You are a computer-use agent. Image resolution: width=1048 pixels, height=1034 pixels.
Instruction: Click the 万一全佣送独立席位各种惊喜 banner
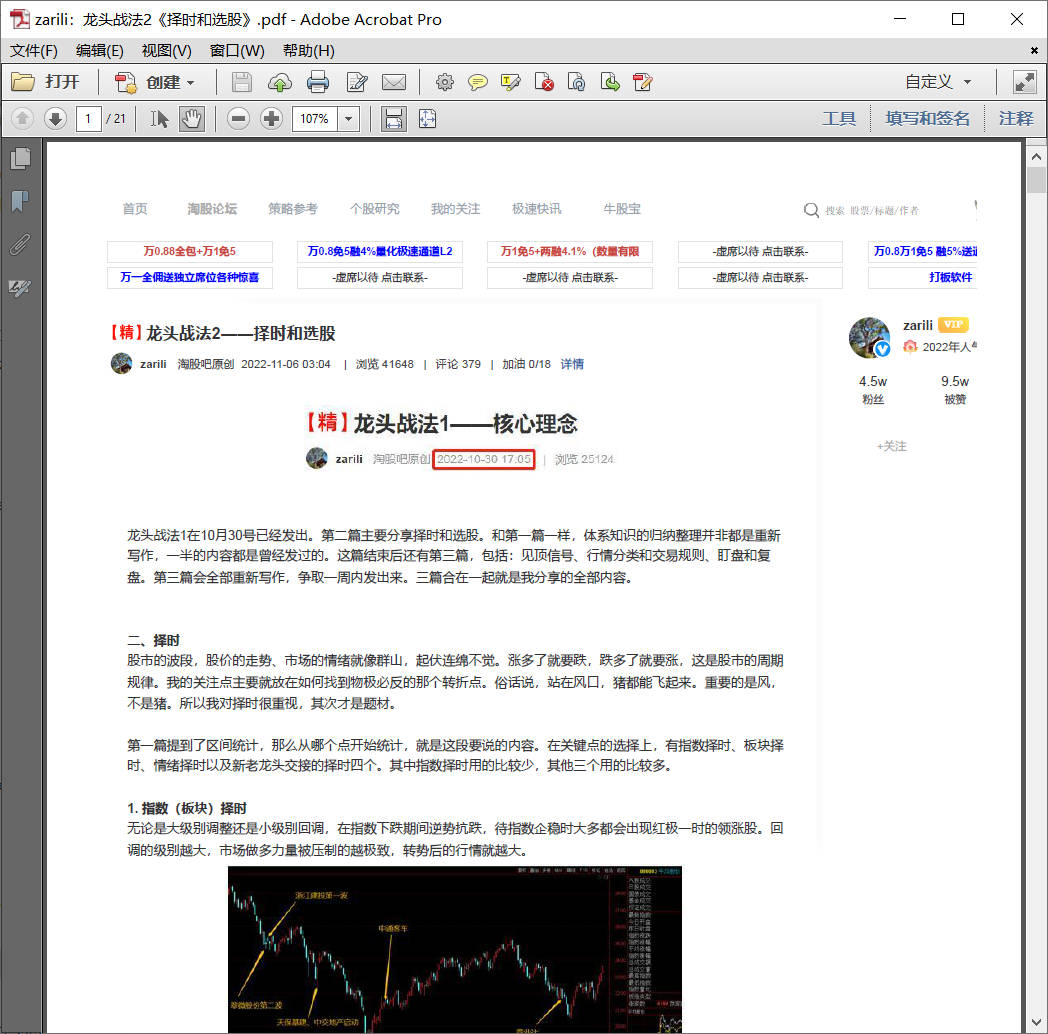click(190, 277)
